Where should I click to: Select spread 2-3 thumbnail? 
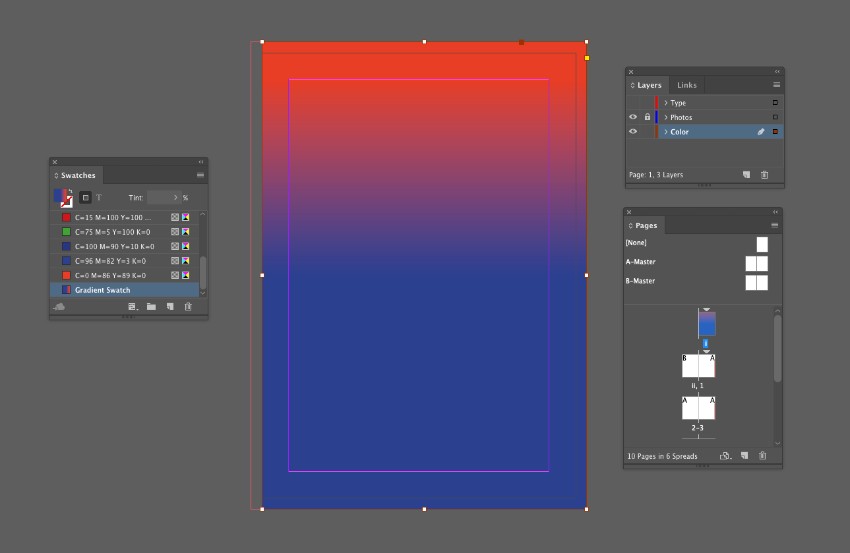tap(698, 408)
